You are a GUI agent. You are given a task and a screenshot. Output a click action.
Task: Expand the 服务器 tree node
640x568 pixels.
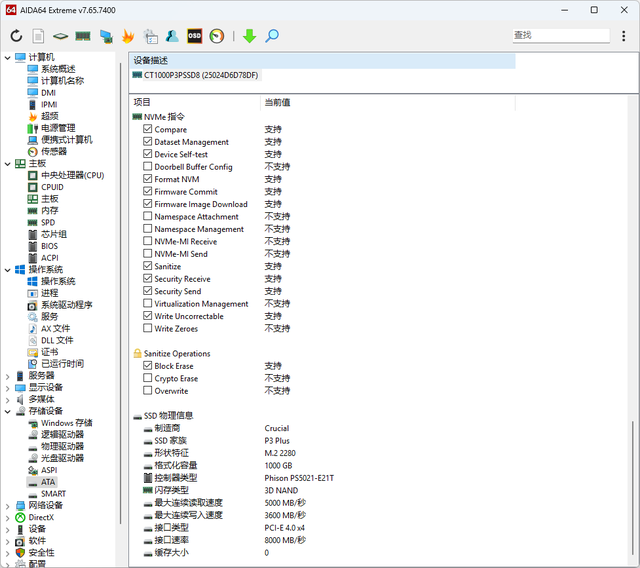click(7, 376)
